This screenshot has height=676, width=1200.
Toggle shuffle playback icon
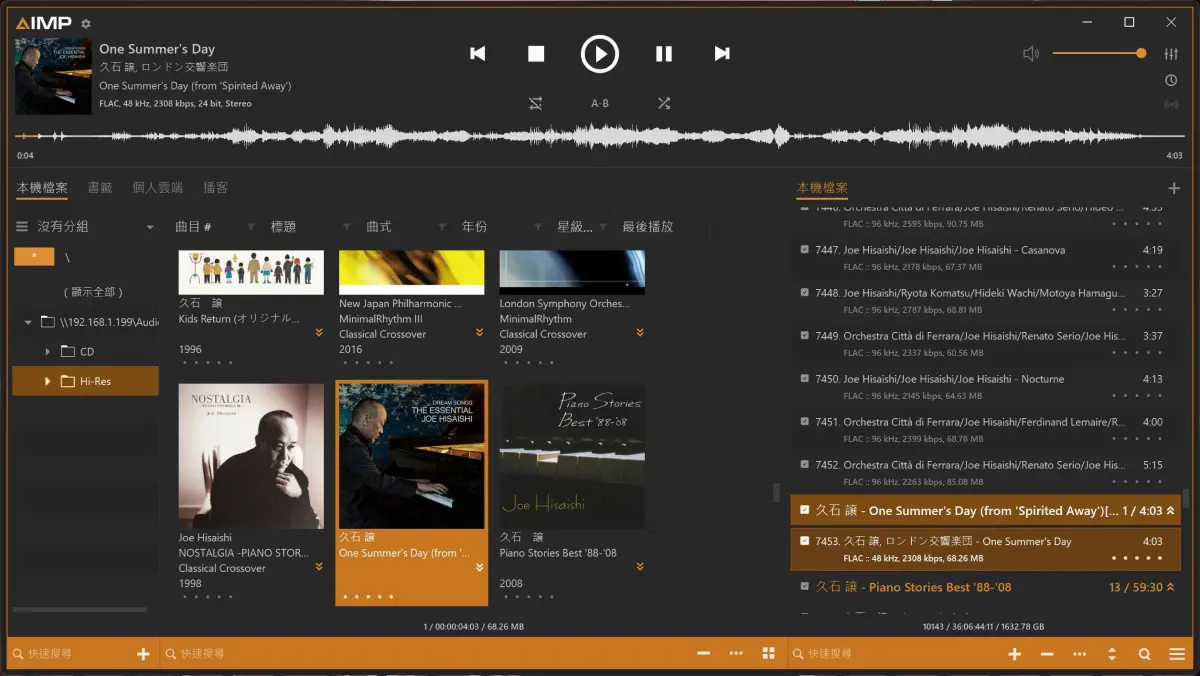664,103
